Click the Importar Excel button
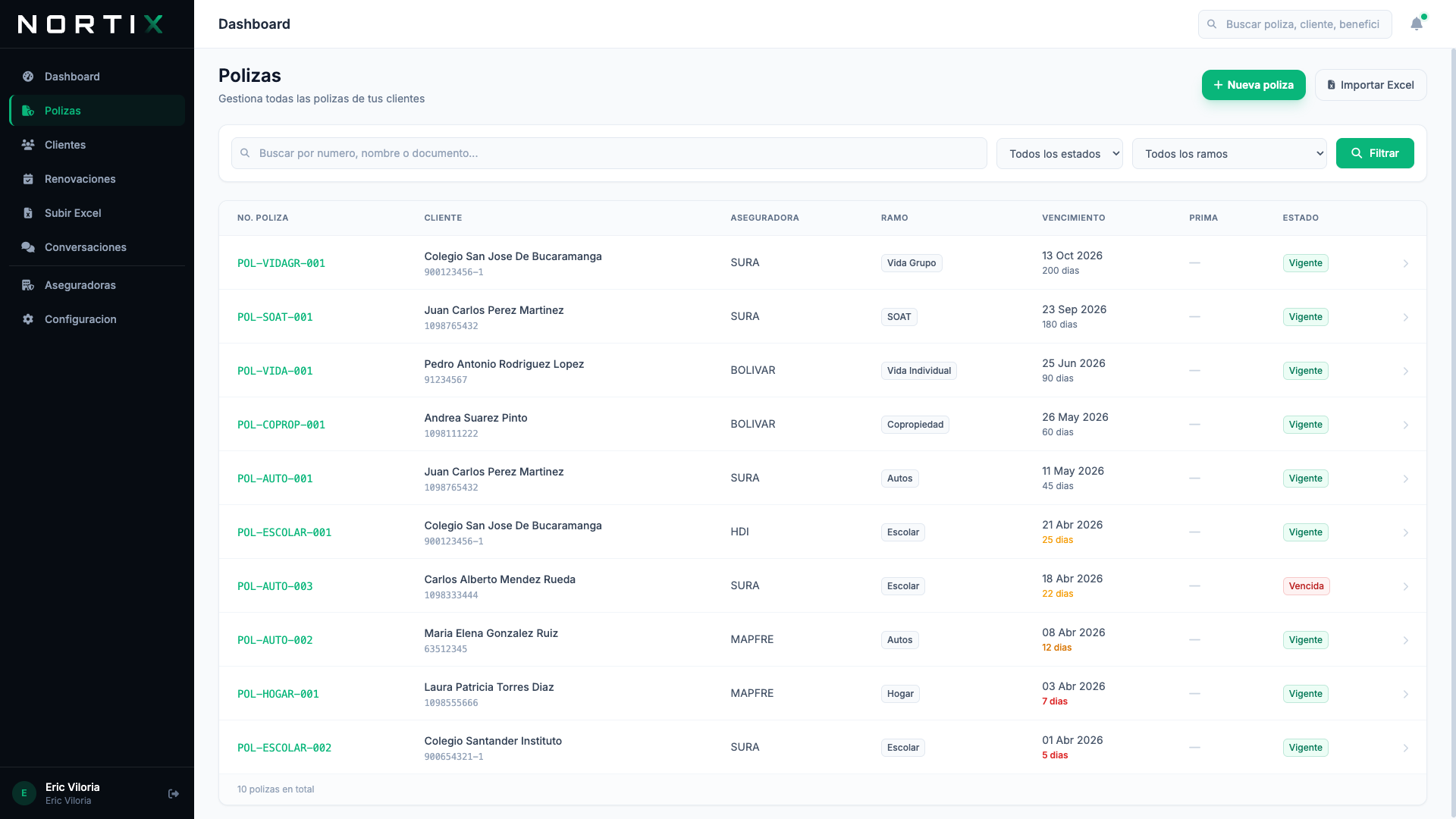Image resolution: width=1456 pixels, height=819 pixels. tap(1370, 85)
